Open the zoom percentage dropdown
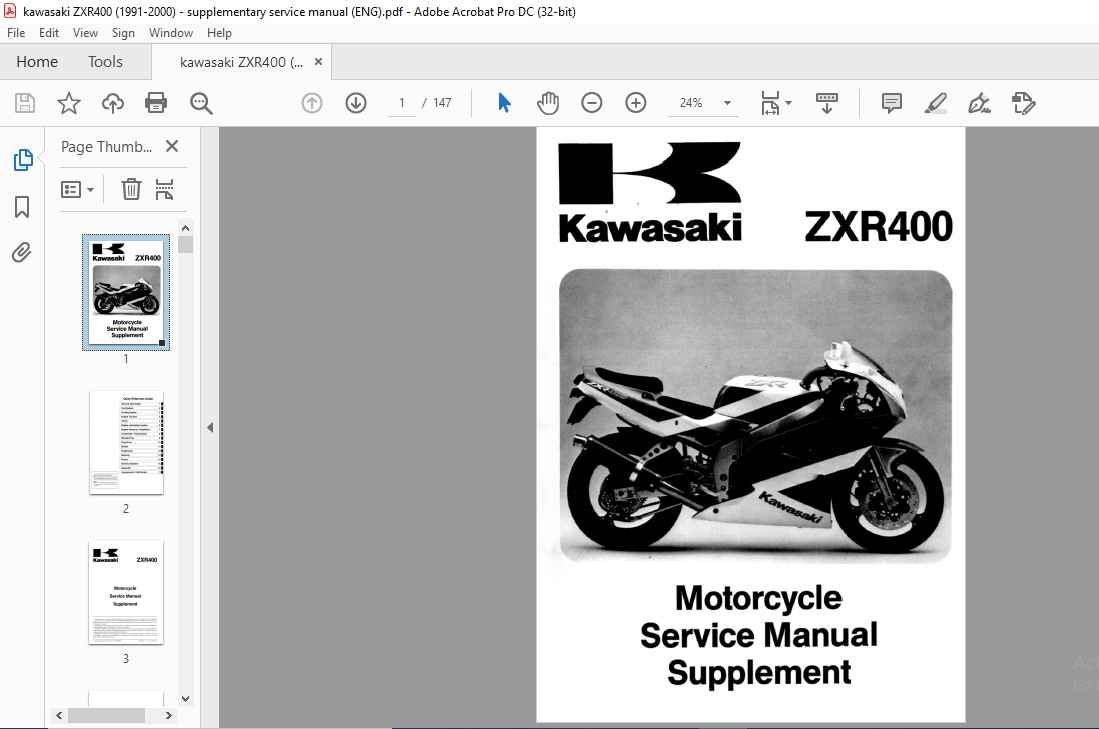Image resolution: width=1099 pixels, height=729 pixels. (x=728, y=103)
